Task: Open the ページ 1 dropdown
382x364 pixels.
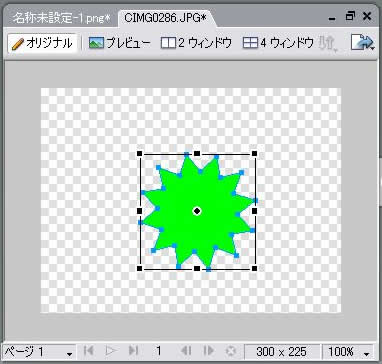Action: coord(38,351)
